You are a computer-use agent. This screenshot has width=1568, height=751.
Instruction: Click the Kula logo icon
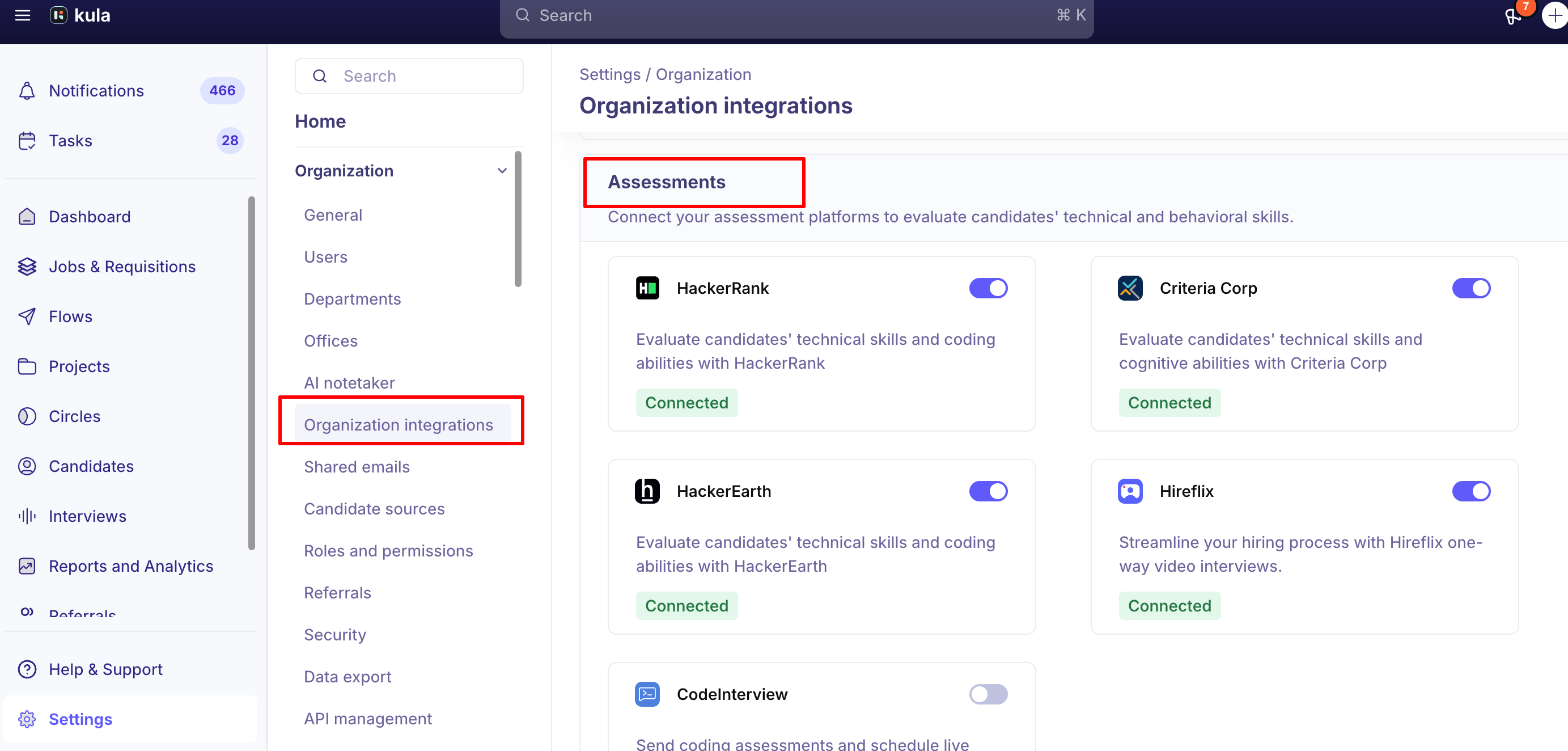pos(58,15)
